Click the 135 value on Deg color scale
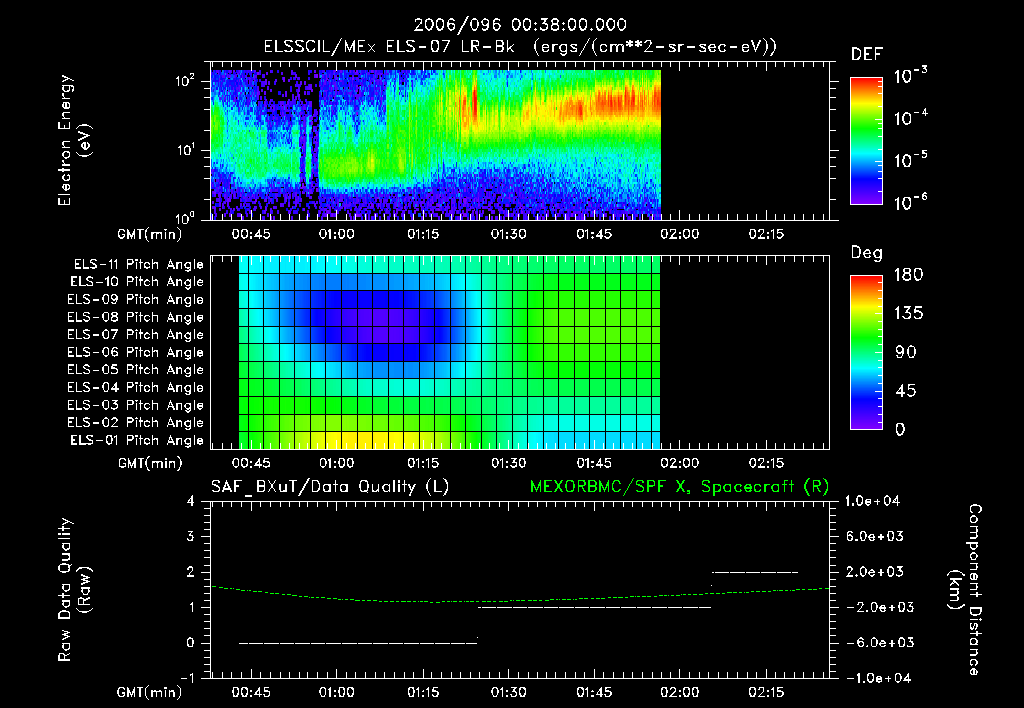 908,313
